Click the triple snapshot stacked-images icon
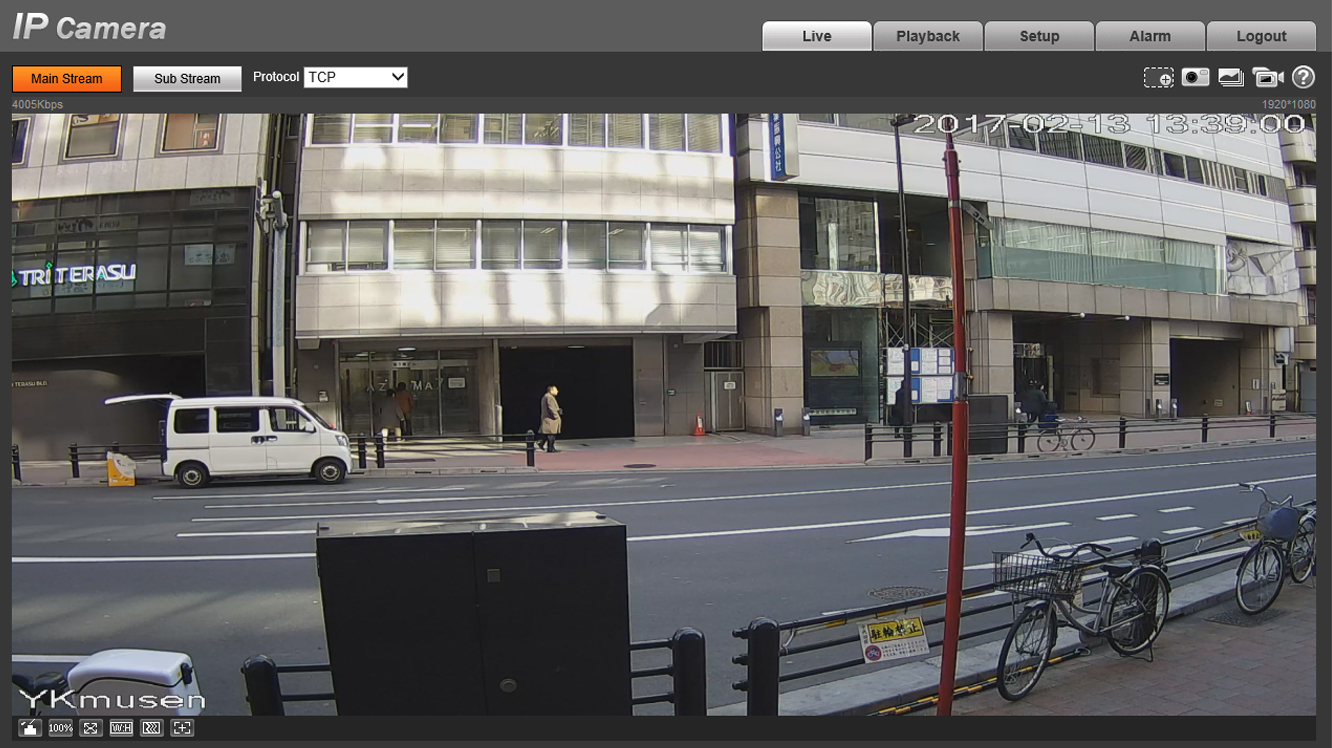1332x748 pixels. [1231, 78]
